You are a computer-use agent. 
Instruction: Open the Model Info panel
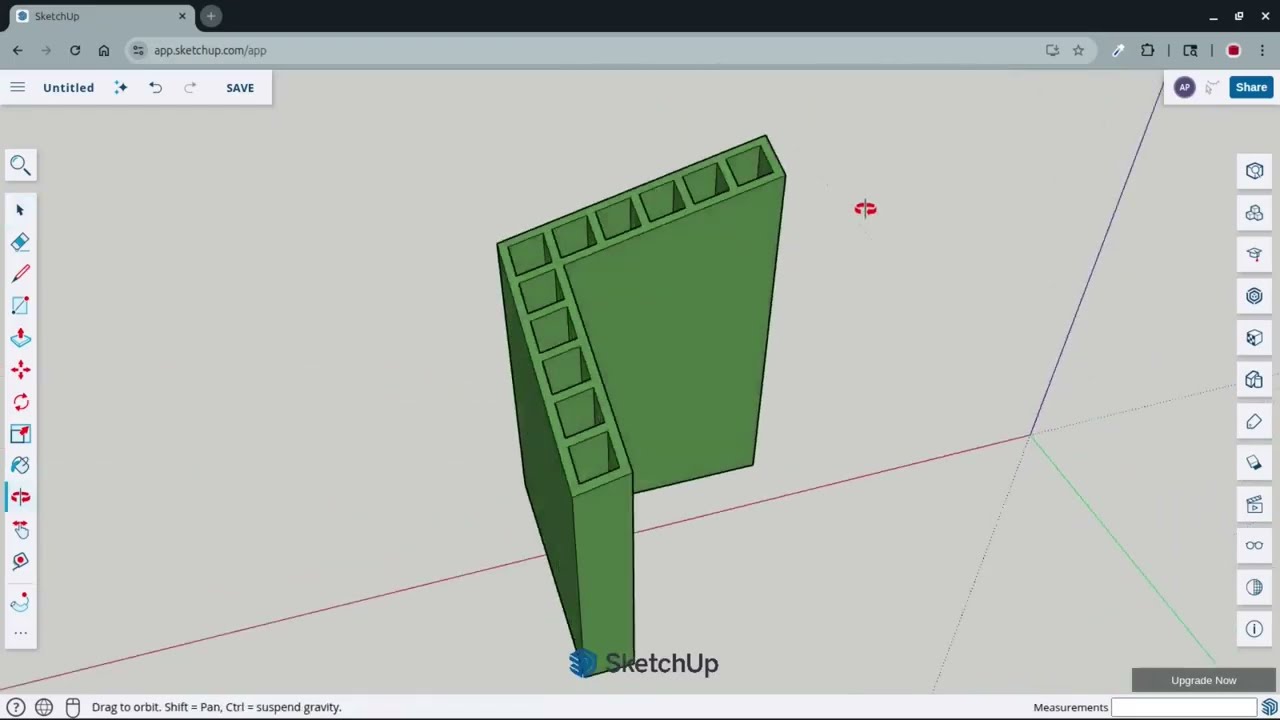pos(1254,629)
